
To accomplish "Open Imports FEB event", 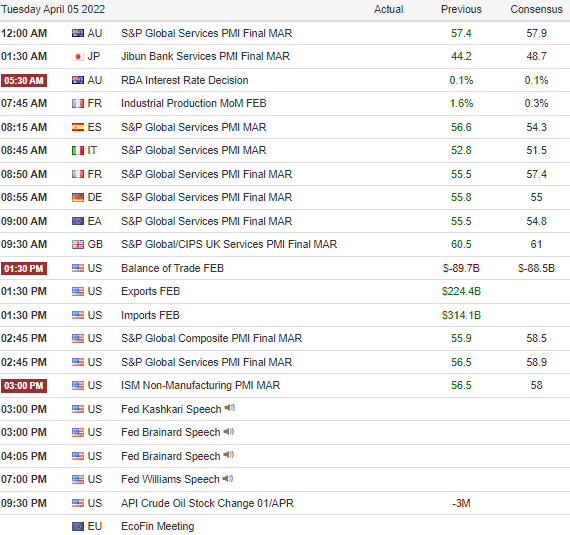I will tap(150, 315).
